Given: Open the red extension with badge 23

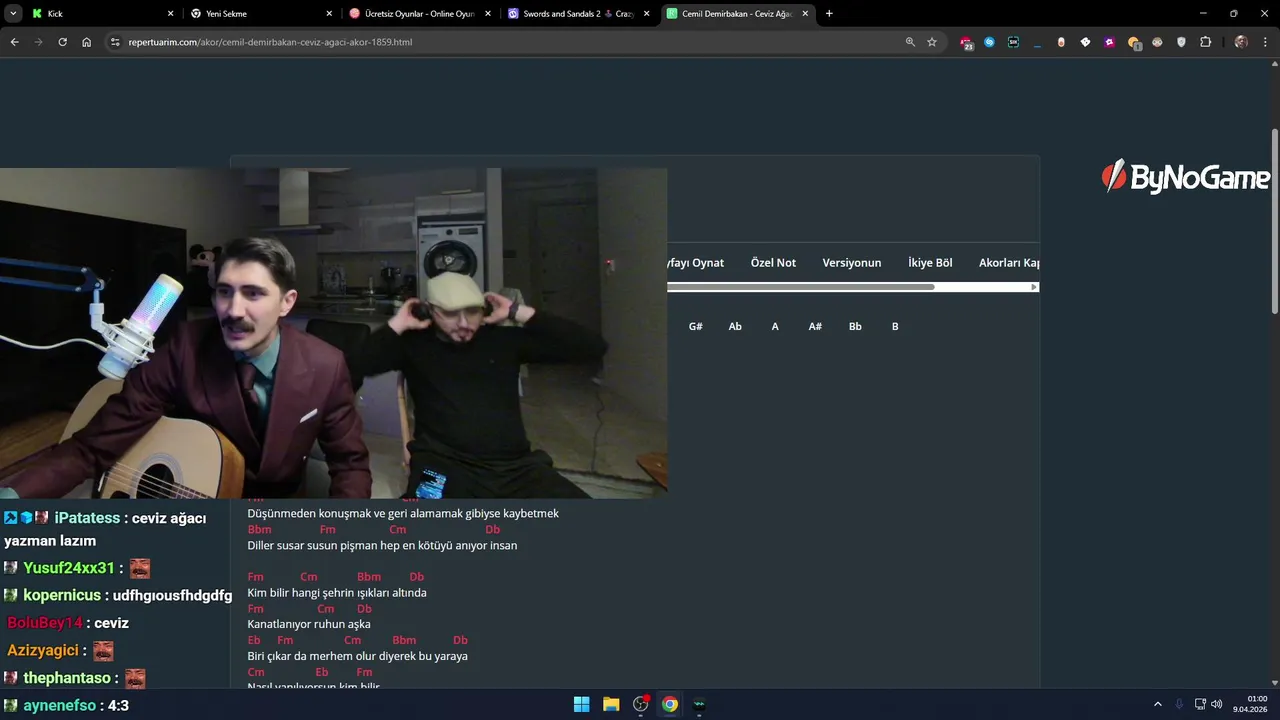Looking at the screenshot, I should (966, 42).
